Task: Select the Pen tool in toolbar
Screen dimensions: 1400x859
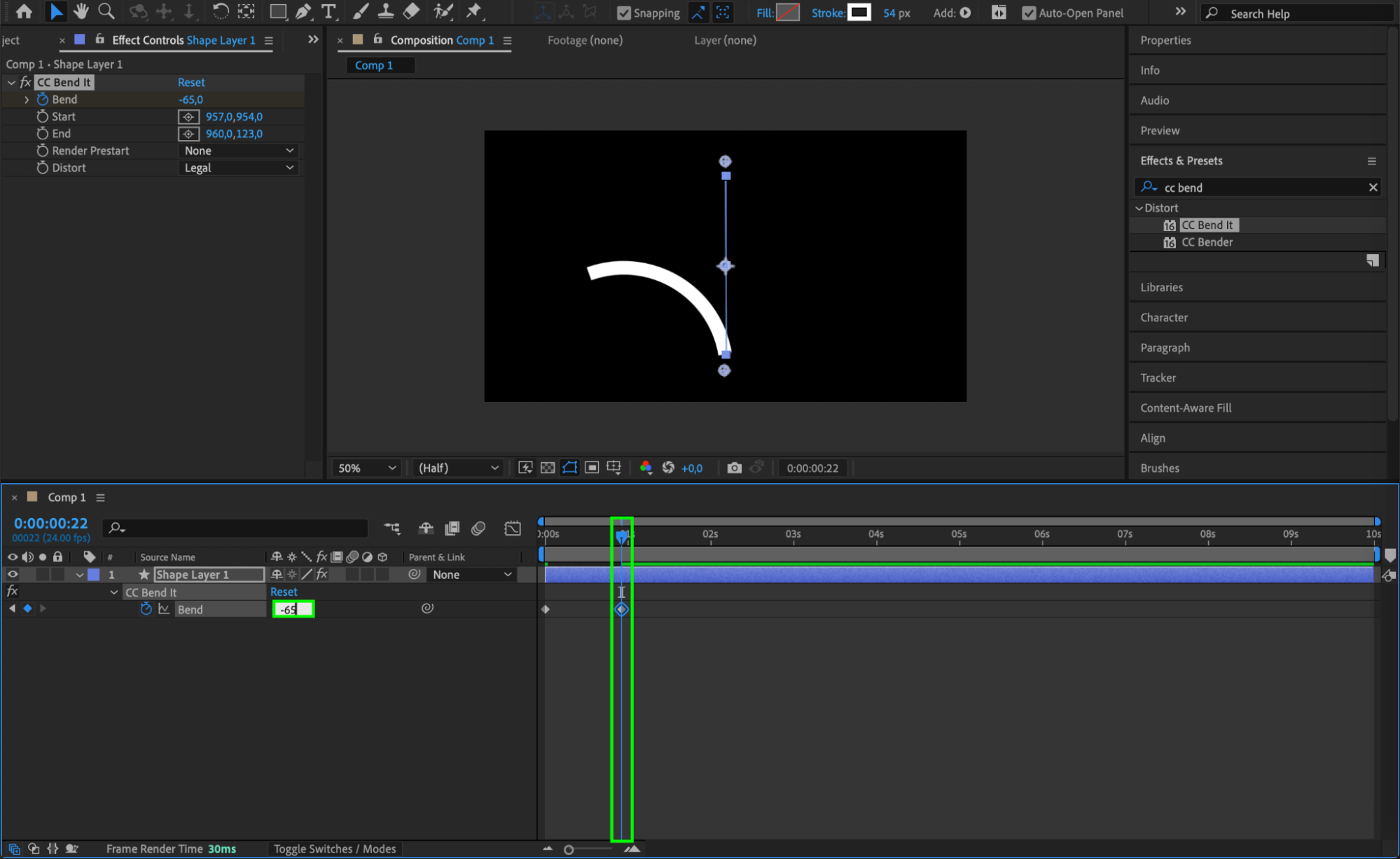Action: point(303,11)
